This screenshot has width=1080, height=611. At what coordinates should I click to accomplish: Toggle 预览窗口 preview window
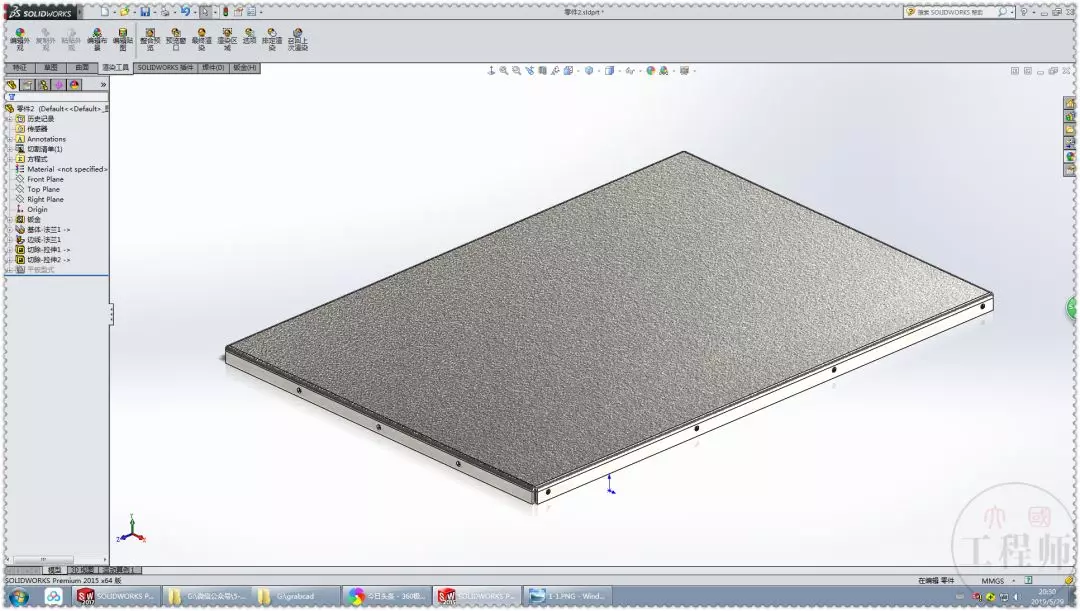click(176, 40)
